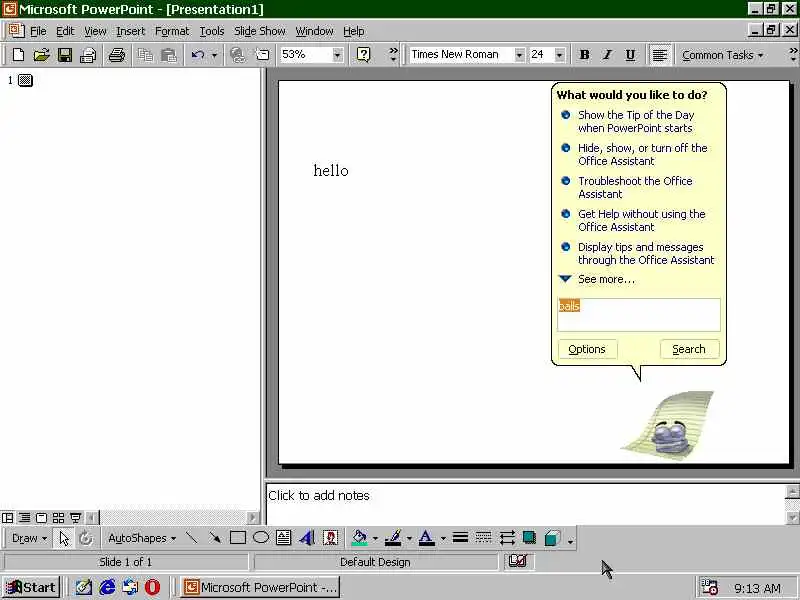Click the Dash Style icon
The image size is (800, 600).
tap(483, 537)
